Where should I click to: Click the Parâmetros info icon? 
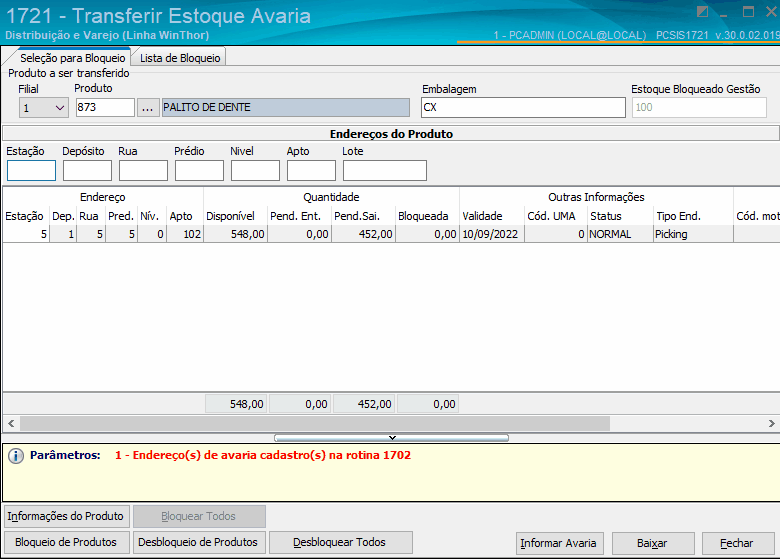15,456
